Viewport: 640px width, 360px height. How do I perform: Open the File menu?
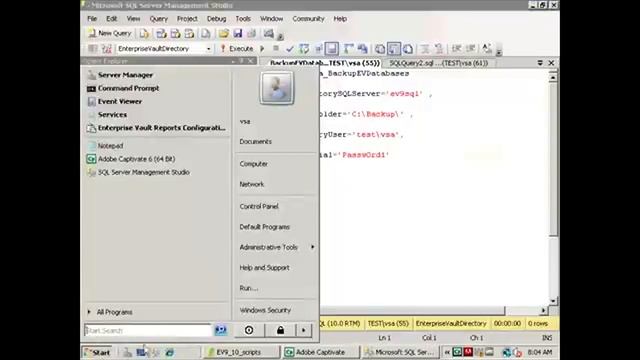click(x=92, y=19)
